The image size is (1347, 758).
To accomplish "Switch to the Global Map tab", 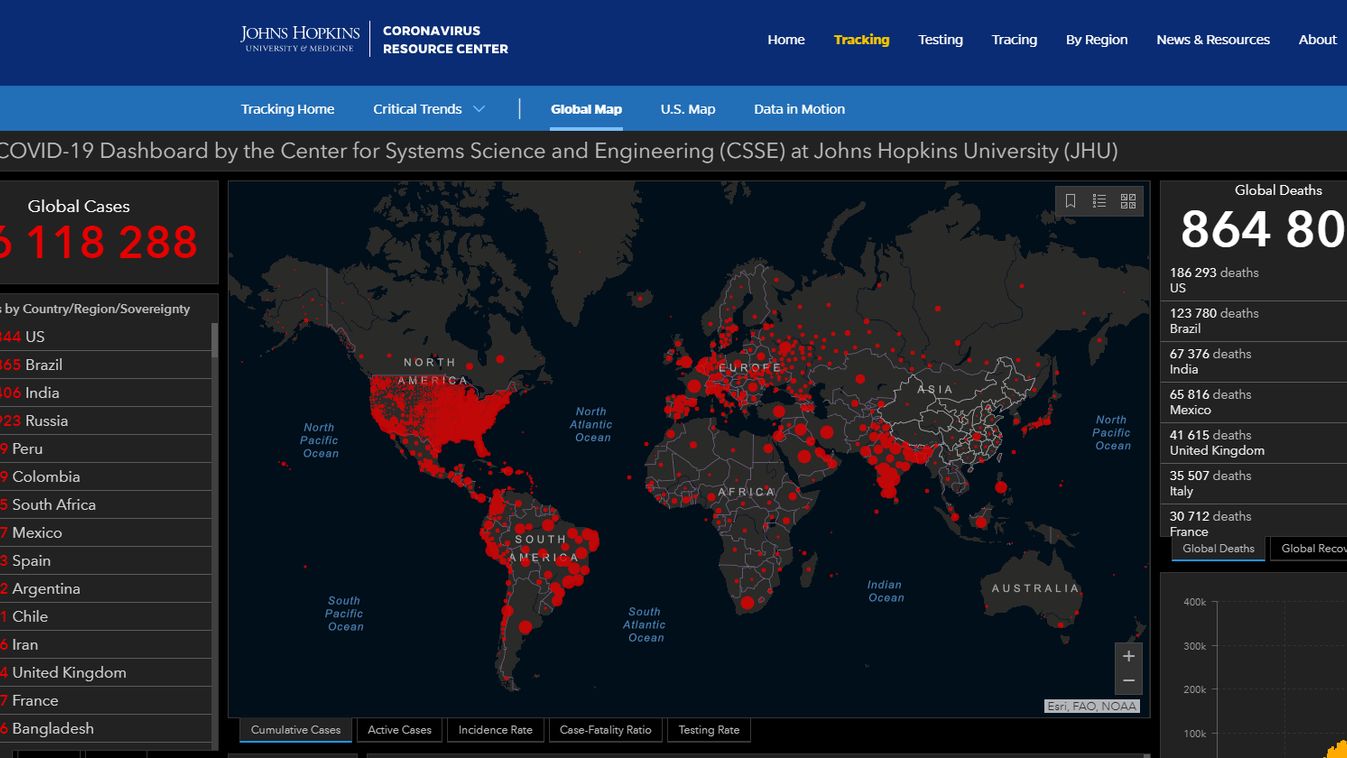I will point(586,109).
